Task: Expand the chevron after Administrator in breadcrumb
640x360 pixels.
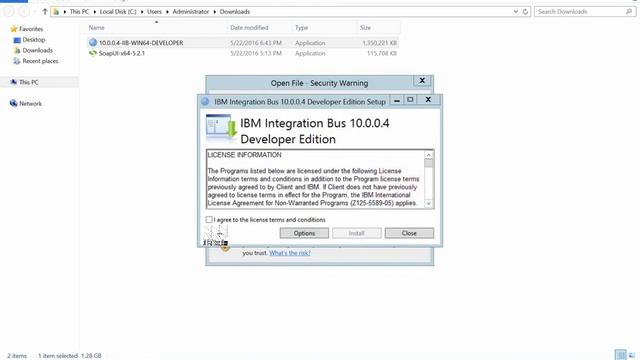Action: (215, 11)
